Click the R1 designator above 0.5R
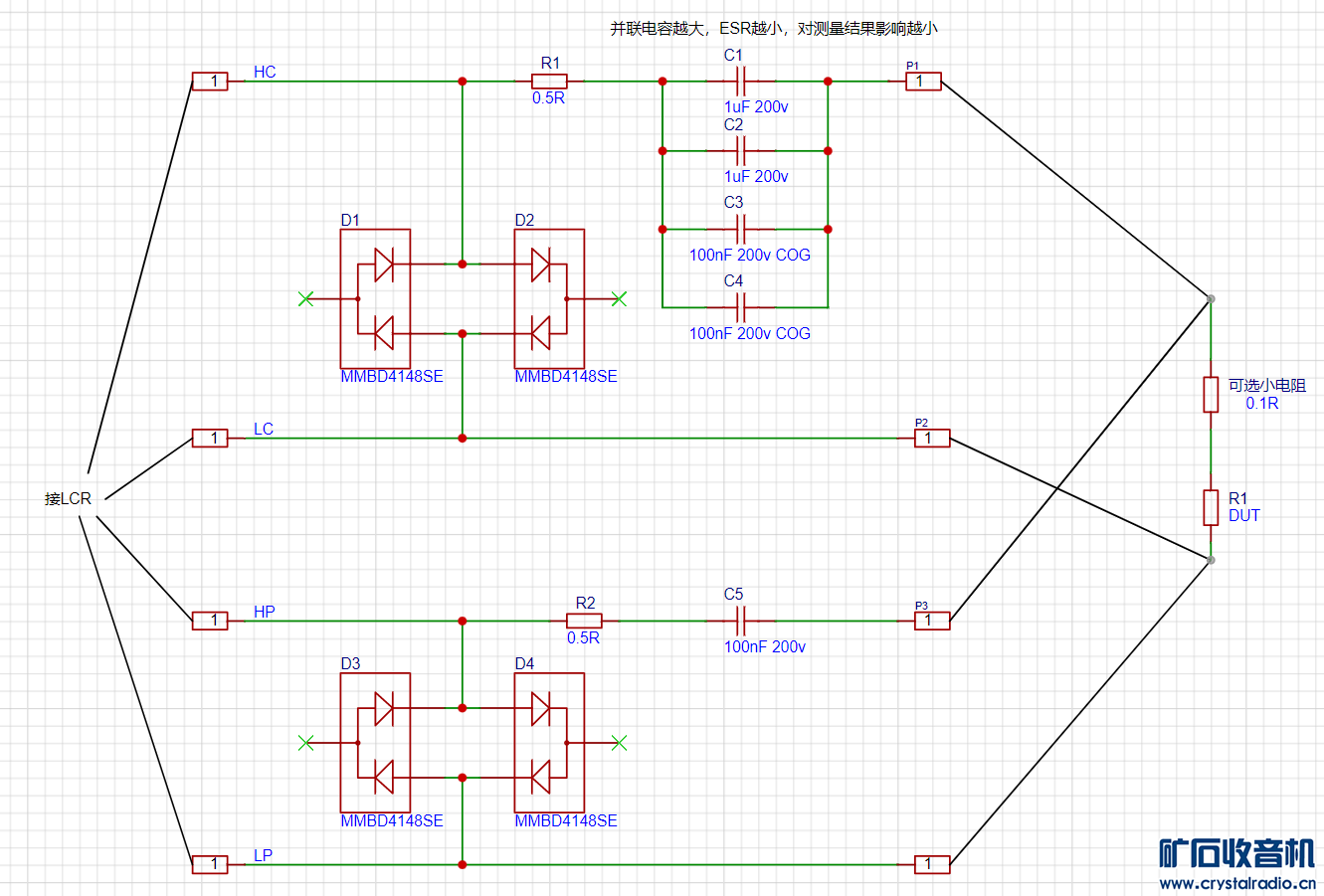Screen dimensions: 1324x896 [x=550, y=63]
